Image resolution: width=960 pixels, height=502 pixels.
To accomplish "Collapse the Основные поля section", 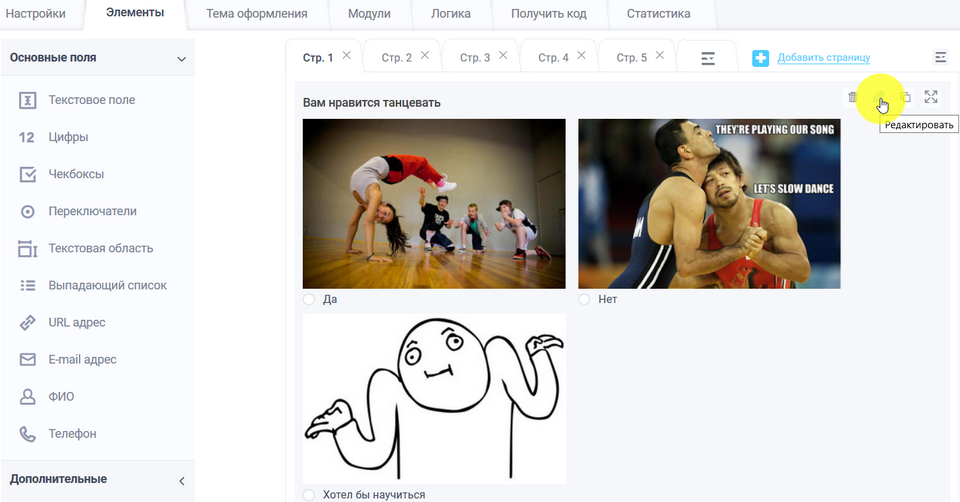I will point(181,59).
